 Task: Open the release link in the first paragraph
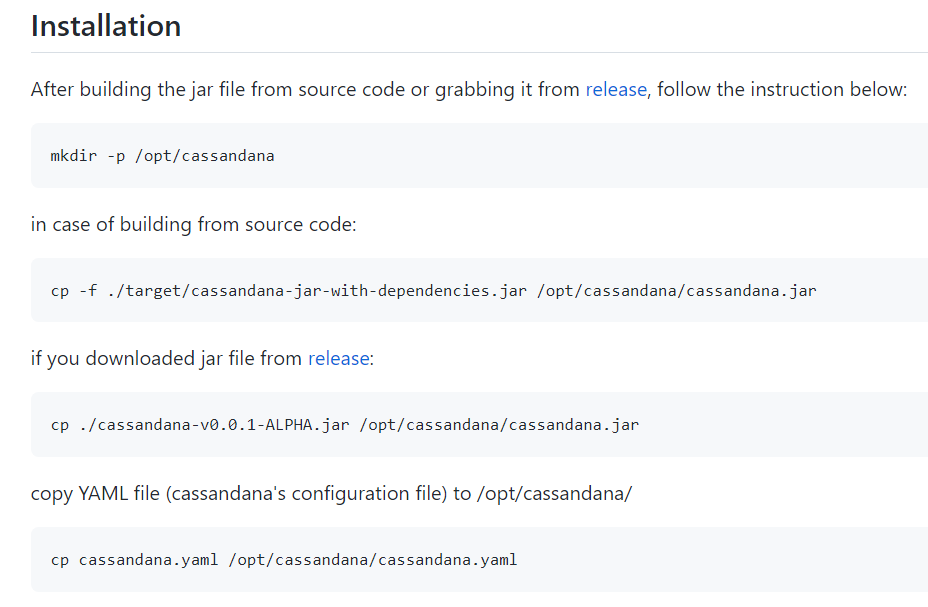coord(616,89)
